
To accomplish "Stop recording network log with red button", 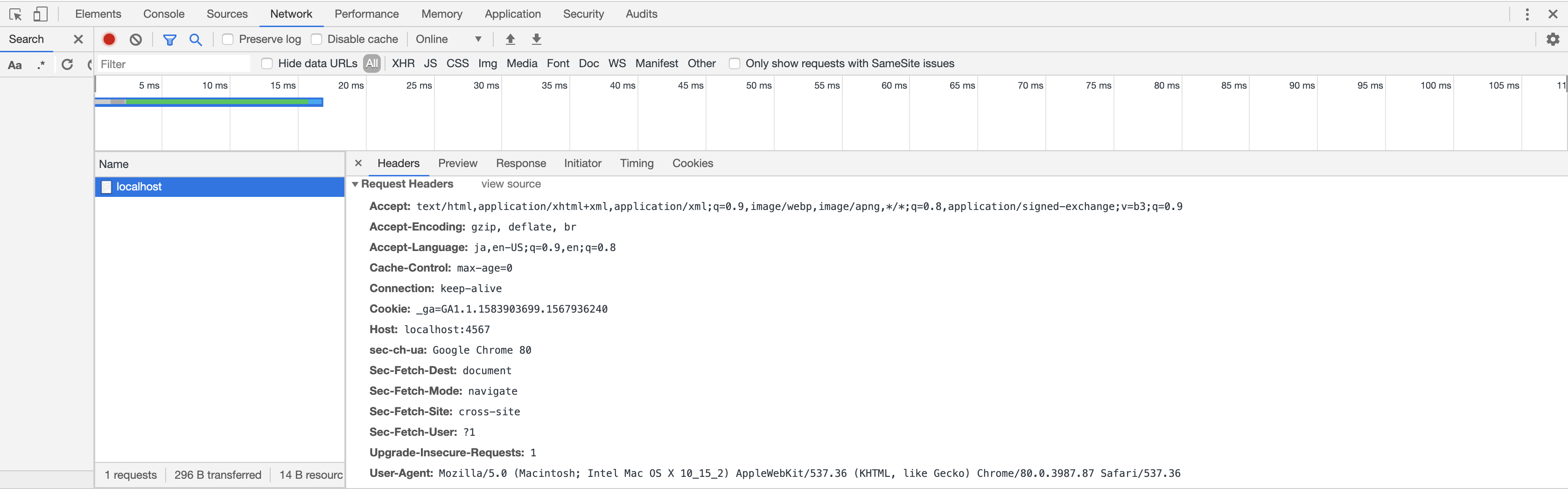I will pyautogui.click(x=109, y=39).
